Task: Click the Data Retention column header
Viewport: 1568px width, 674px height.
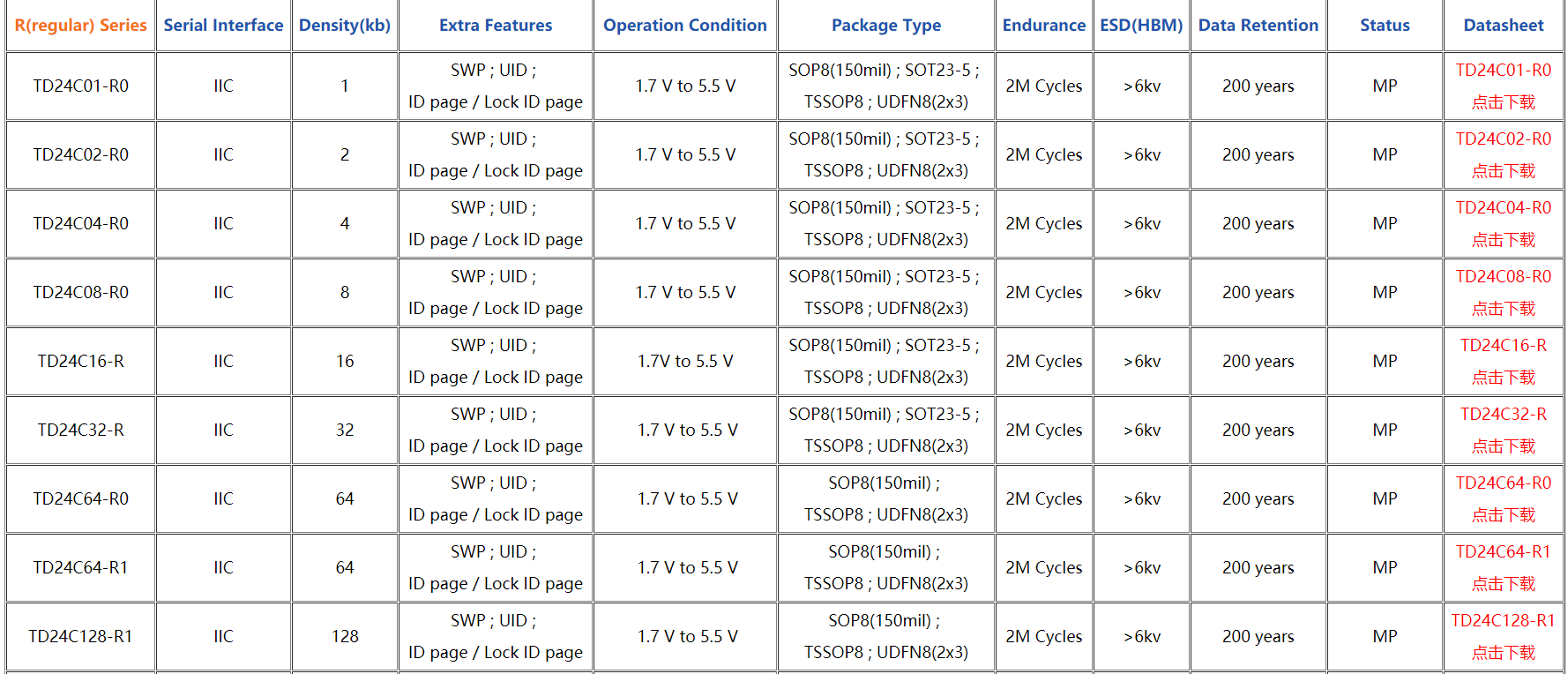Action: point(1258,26)
